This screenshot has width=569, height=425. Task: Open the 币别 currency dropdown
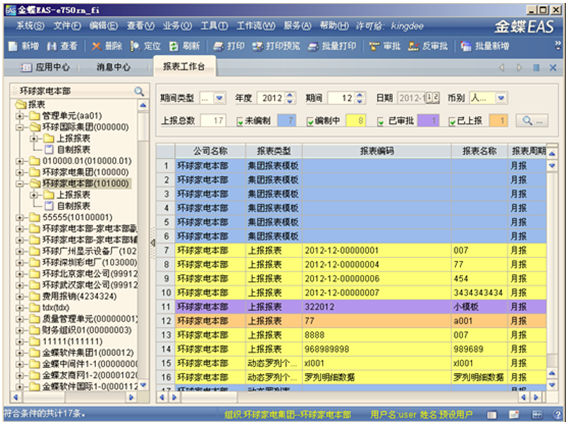click(x=501, y=98)
